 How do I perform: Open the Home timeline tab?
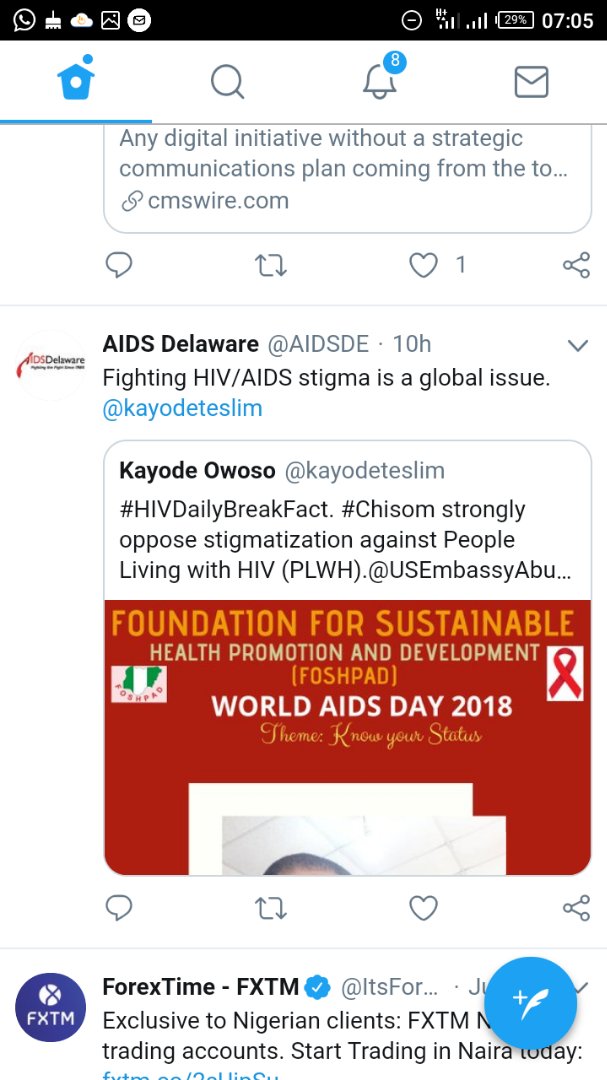76,81
